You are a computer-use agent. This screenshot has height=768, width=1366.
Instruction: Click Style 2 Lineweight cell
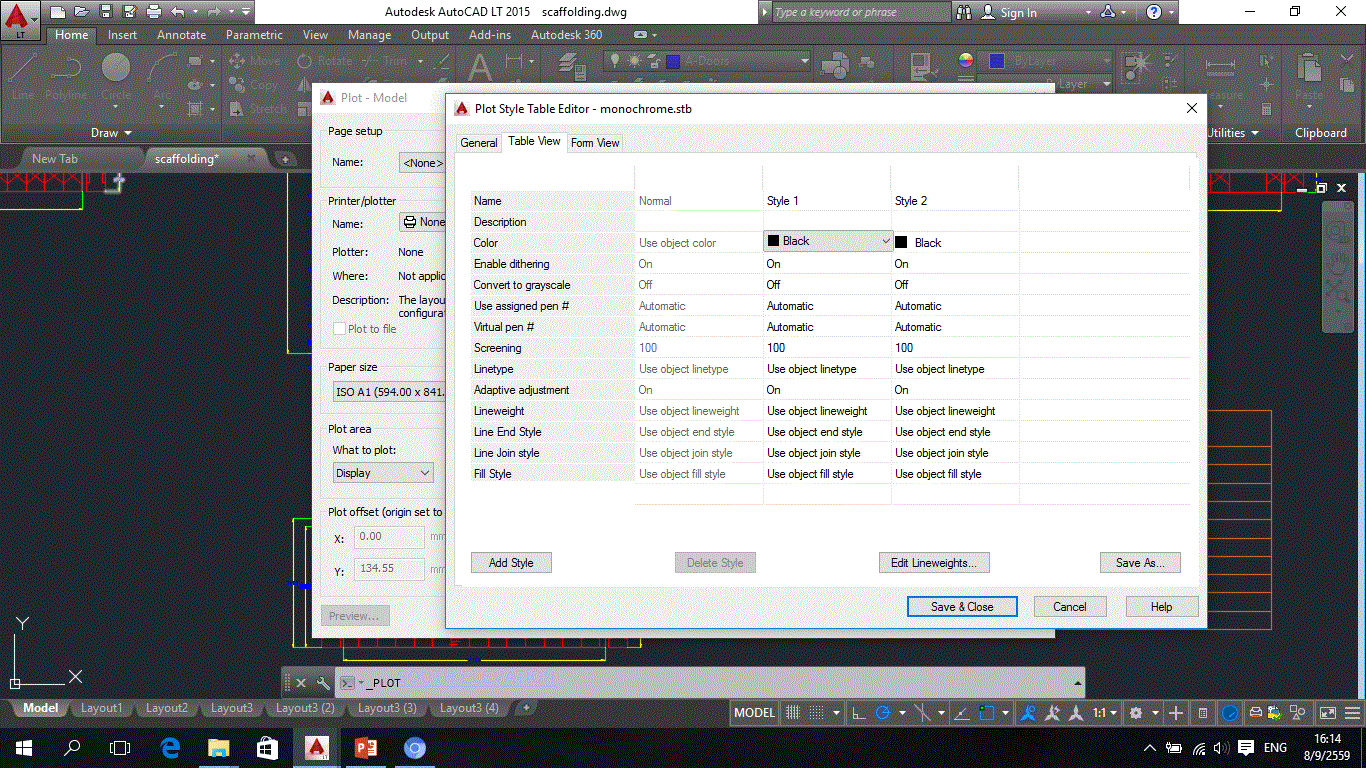pyautogui.click(x=955, y=411)
